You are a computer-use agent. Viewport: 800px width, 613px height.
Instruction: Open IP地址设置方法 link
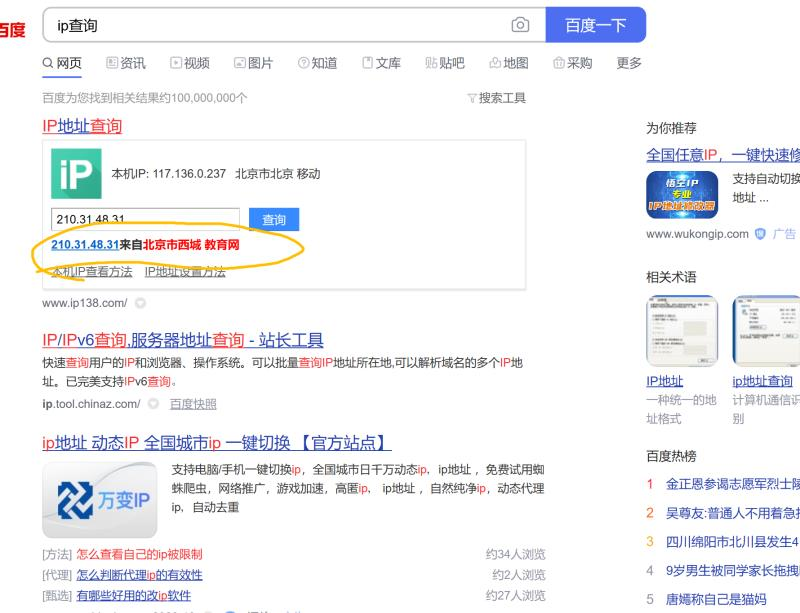185,272
